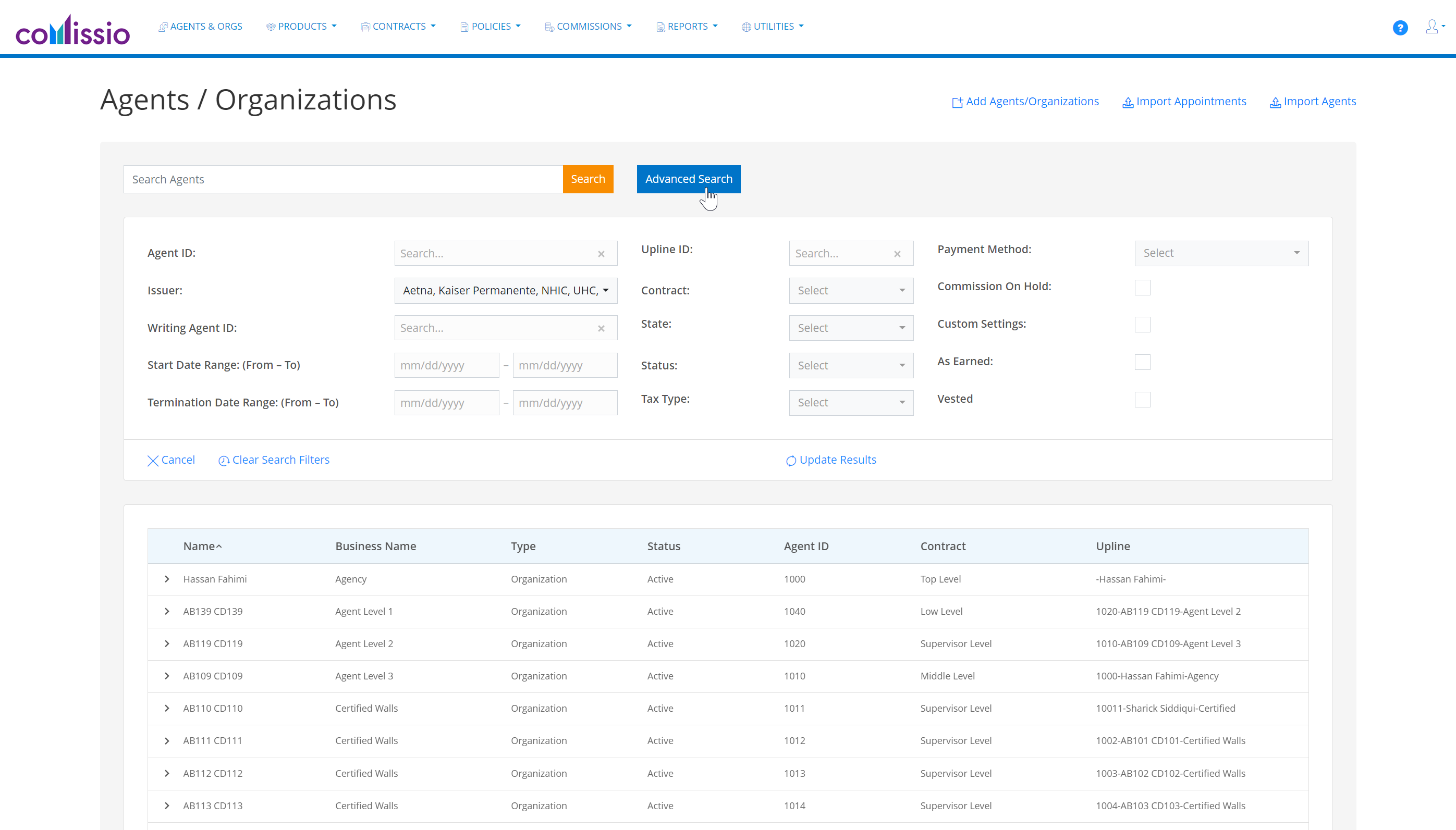
Task: Click the Start Date Range to field
Action: 565,365
